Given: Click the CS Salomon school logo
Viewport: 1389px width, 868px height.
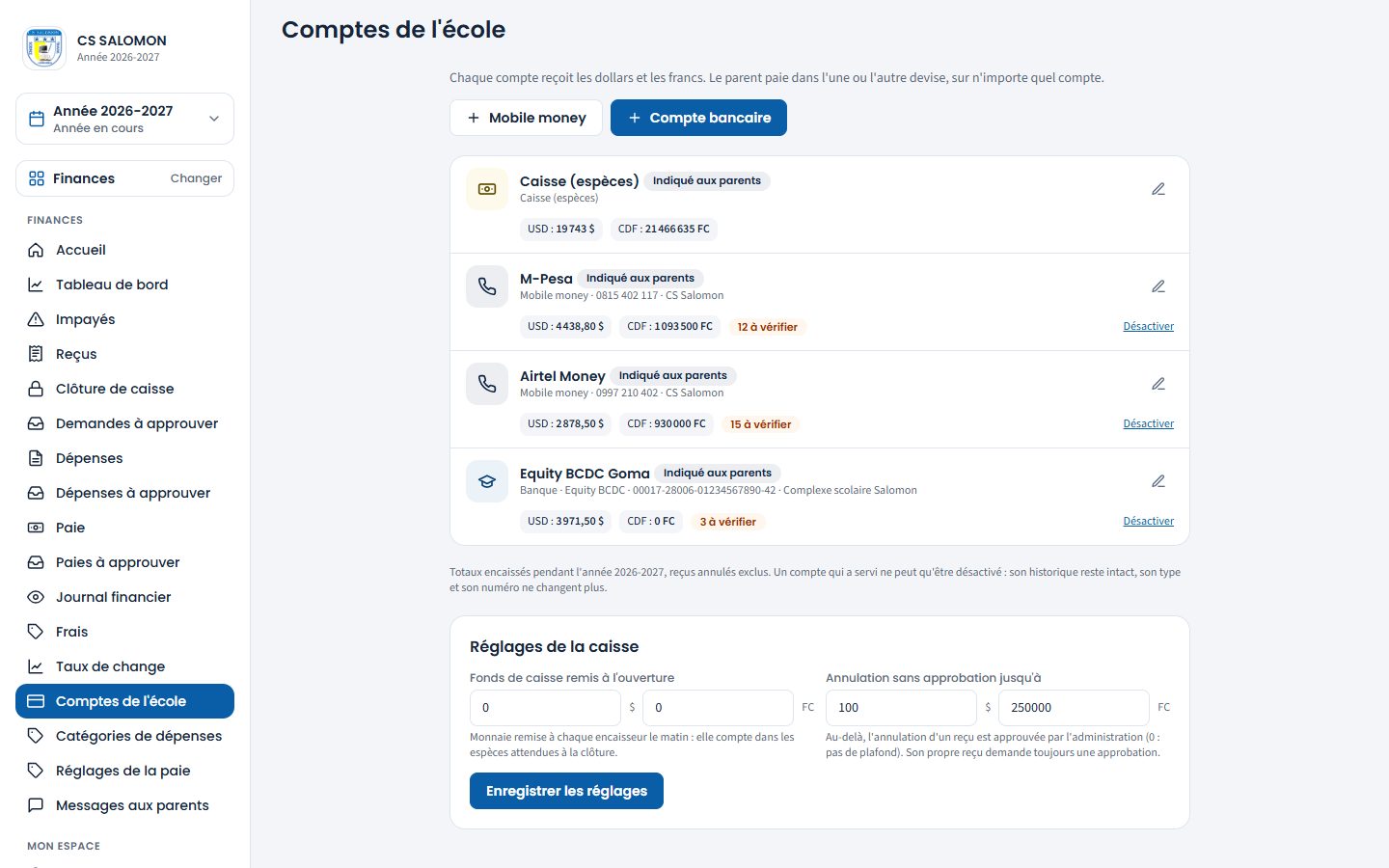Looking at the screenshot, I should (44, 48).
